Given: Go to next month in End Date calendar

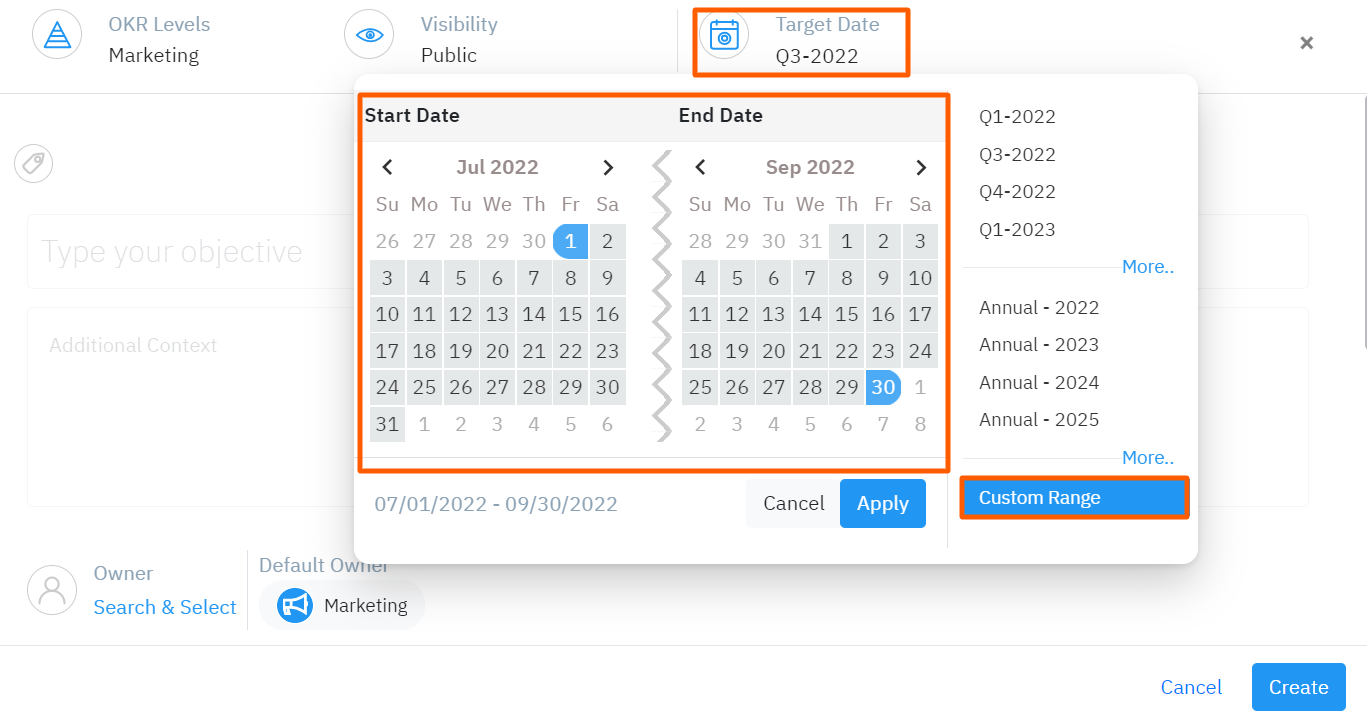Looking at the screenshot, I should coord(921,167).
